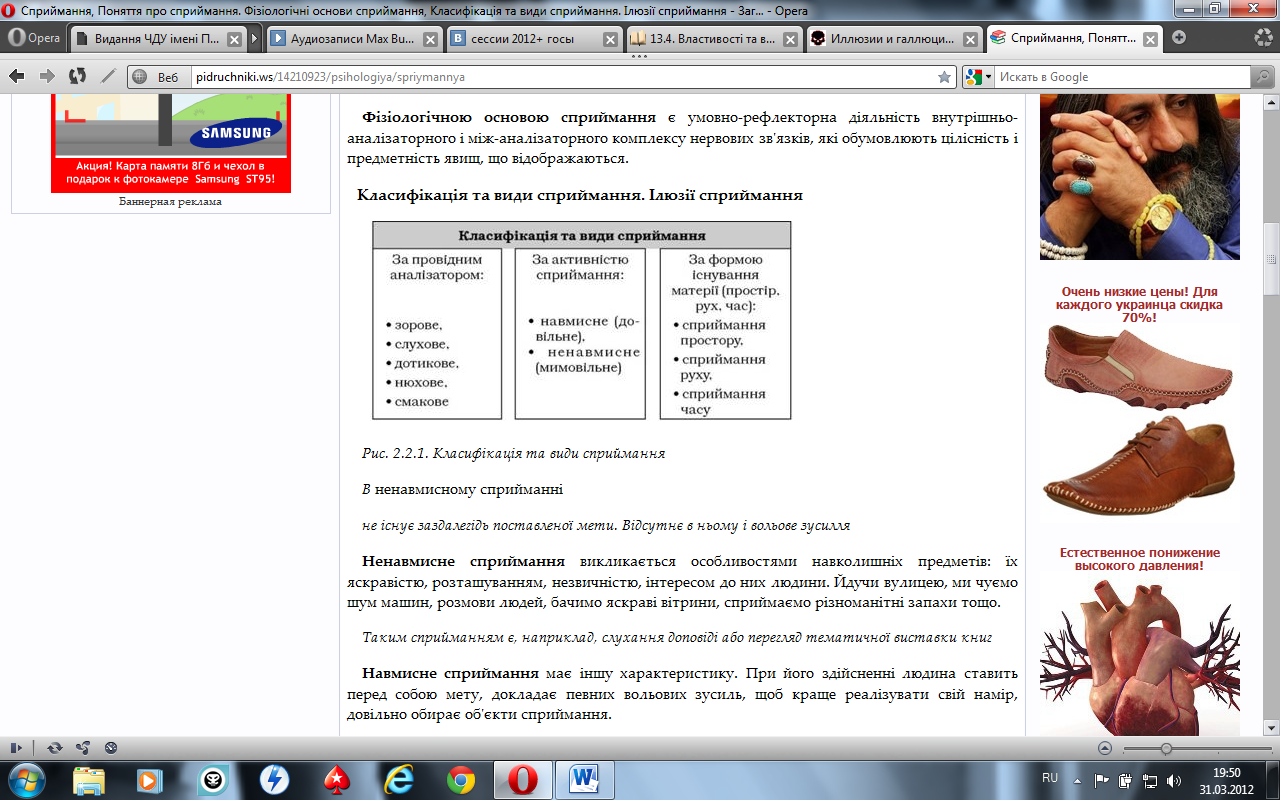Open the teal skull app on taskbar
This screenshot has width=1280, height=800.
click(x=213, y=779)
